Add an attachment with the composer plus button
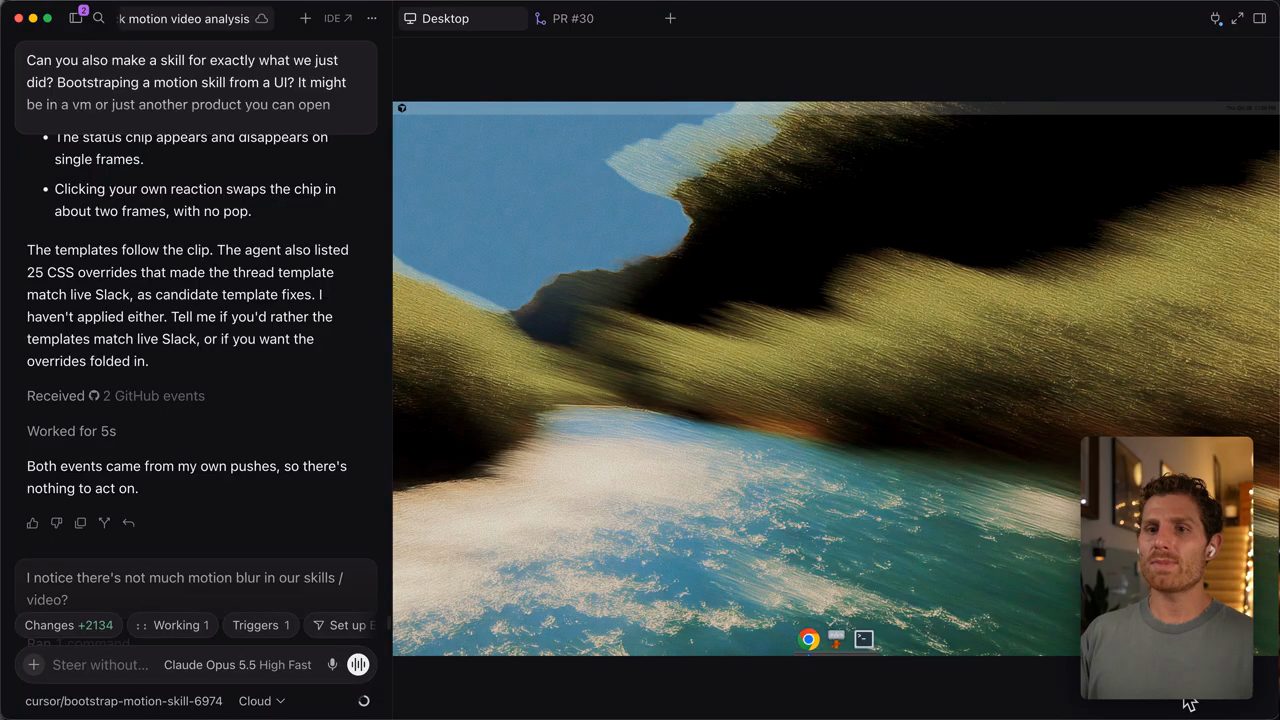Screen dimensions: 1280x720 [34, 665]
